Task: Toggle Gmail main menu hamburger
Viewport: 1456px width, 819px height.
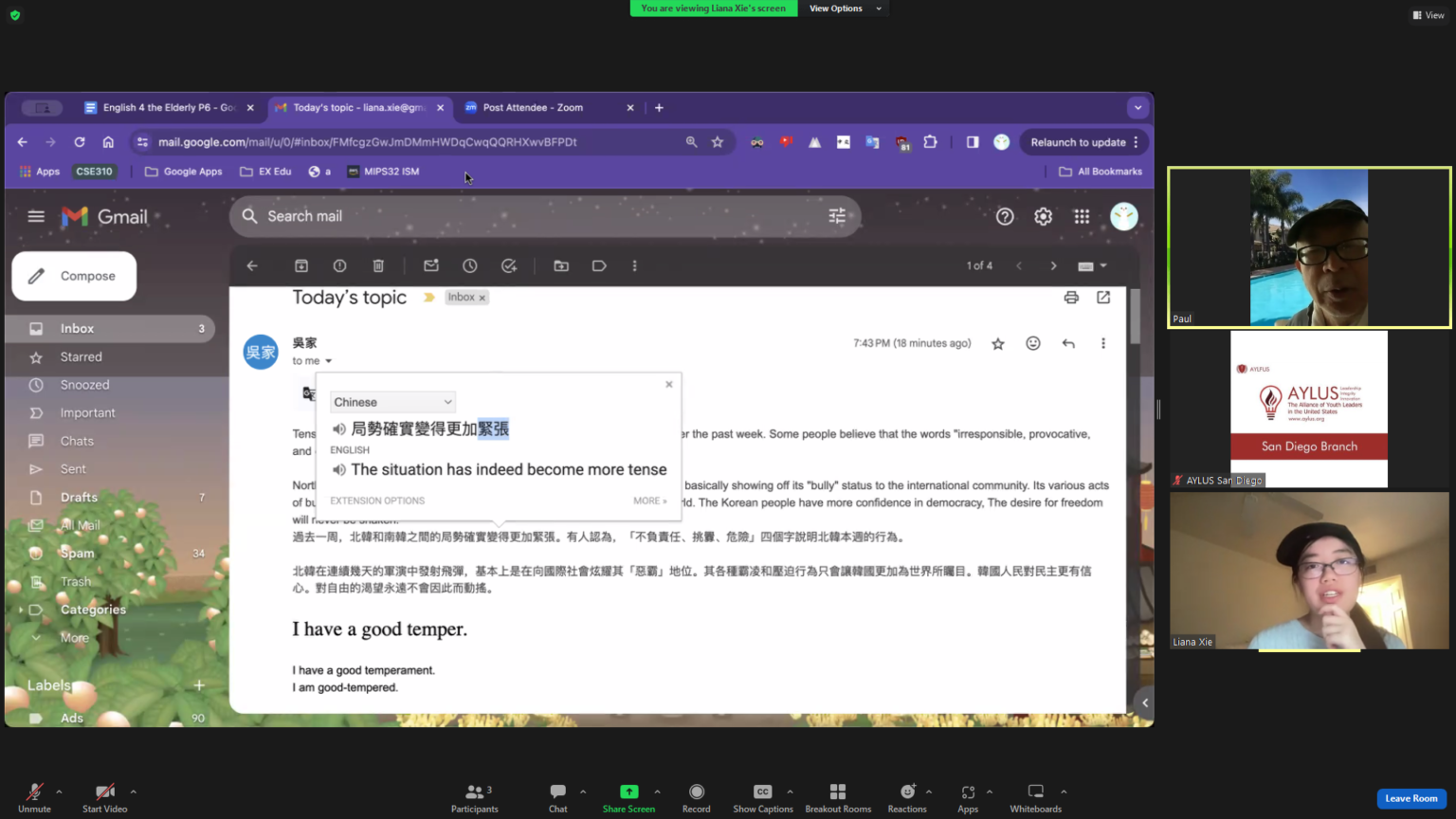Action: pyautogui.click(x=36, y=216)
